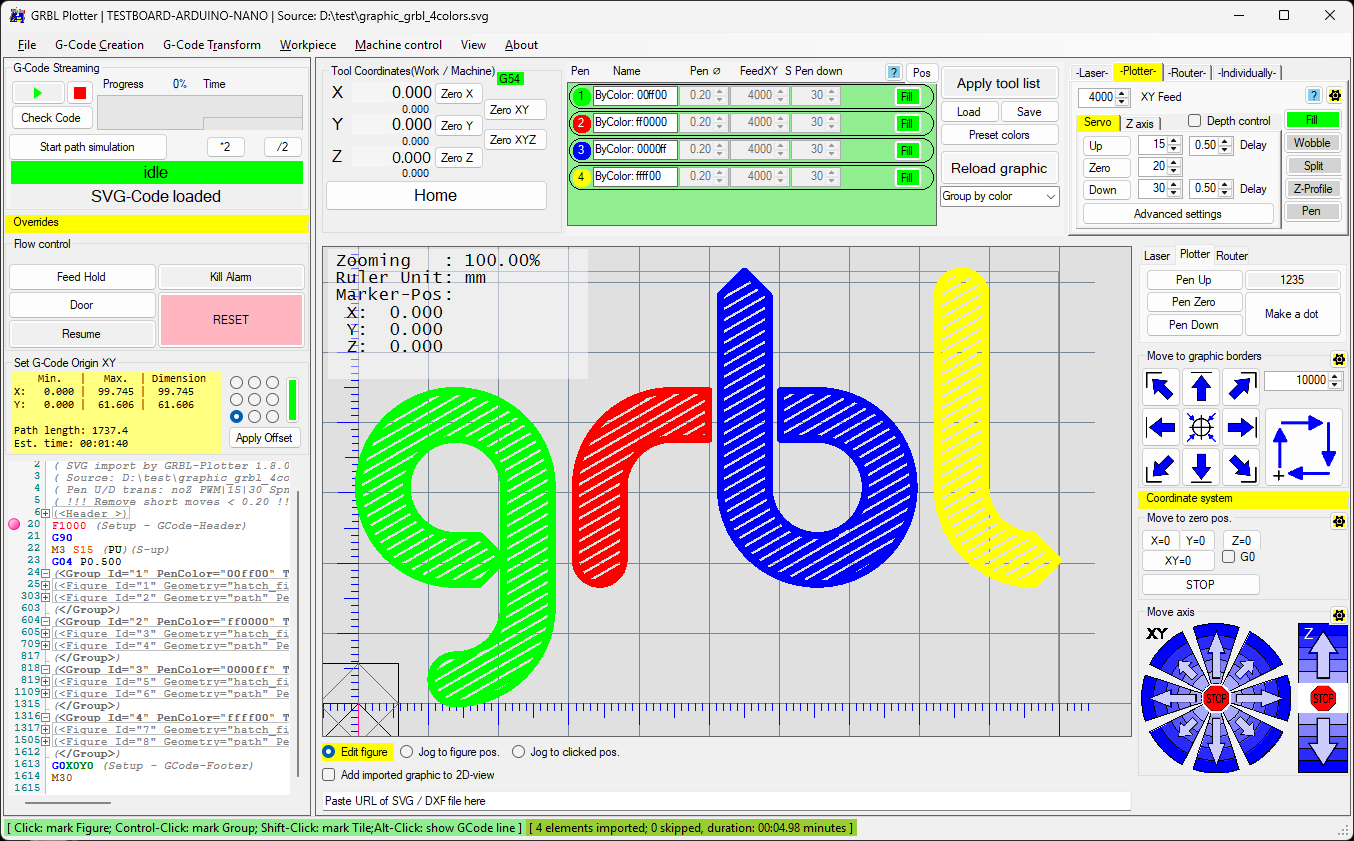This screenshot has width=1354, height=841.
Task: Move to left graphic border arrow
Action: click(x=1161, y=428)
